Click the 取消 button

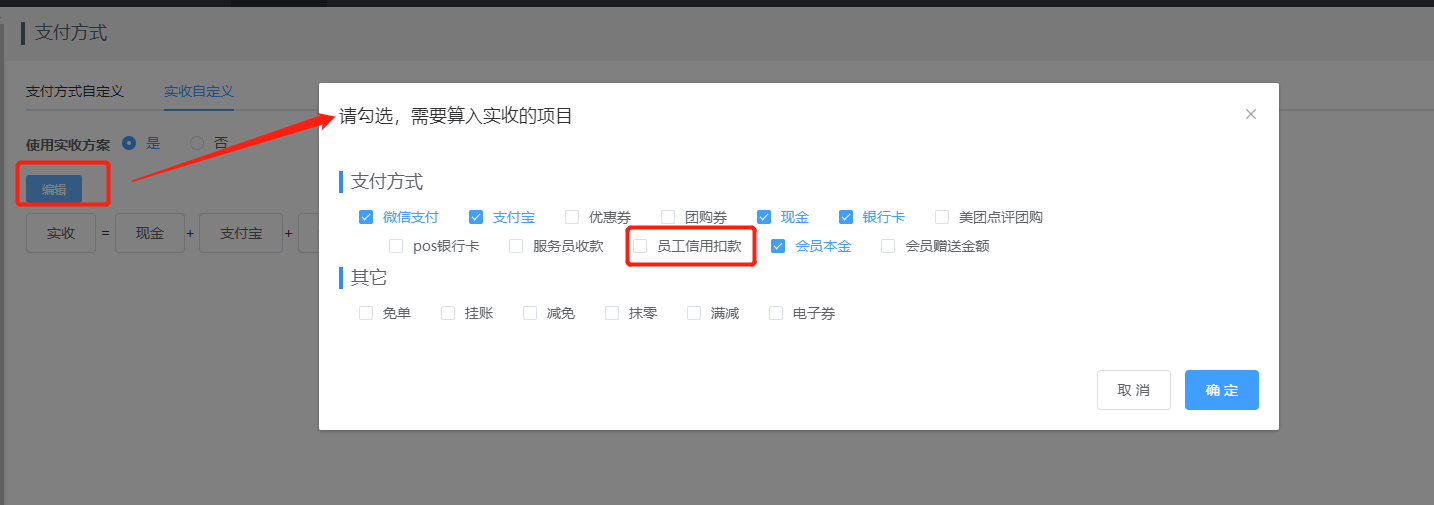(1134, 390)
